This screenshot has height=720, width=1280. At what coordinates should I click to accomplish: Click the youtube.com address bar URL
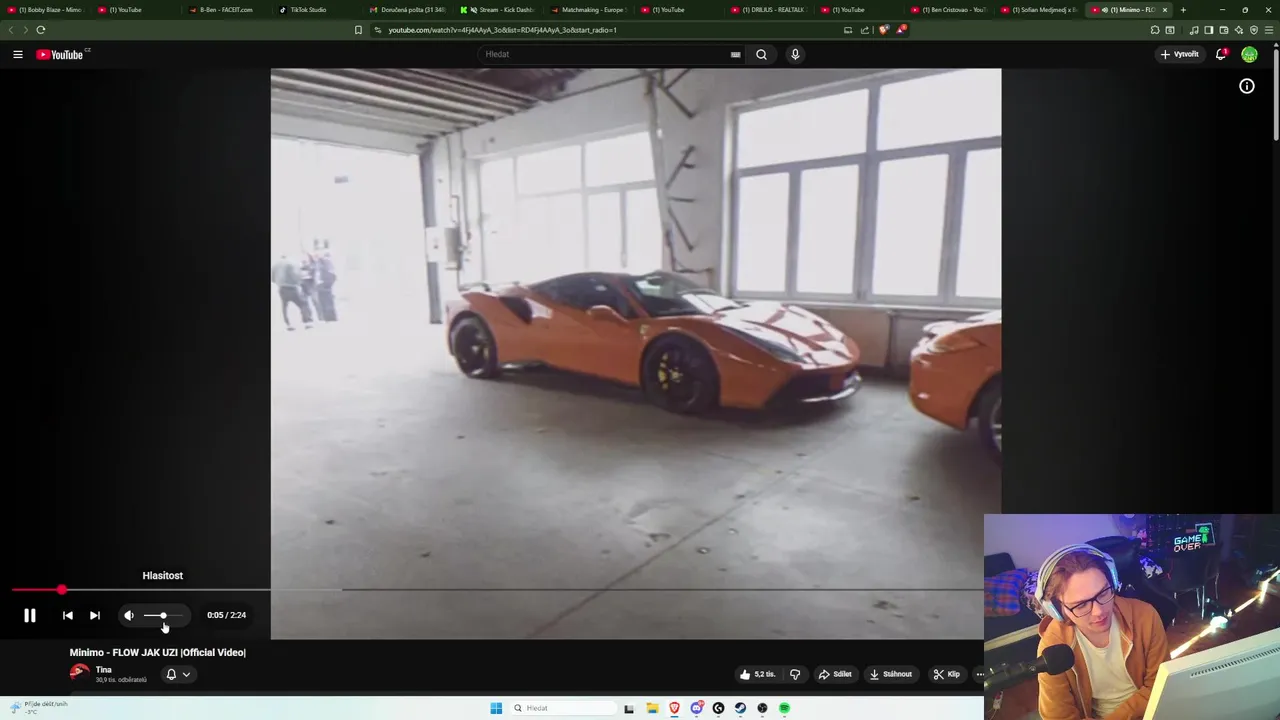coord(502,30)
